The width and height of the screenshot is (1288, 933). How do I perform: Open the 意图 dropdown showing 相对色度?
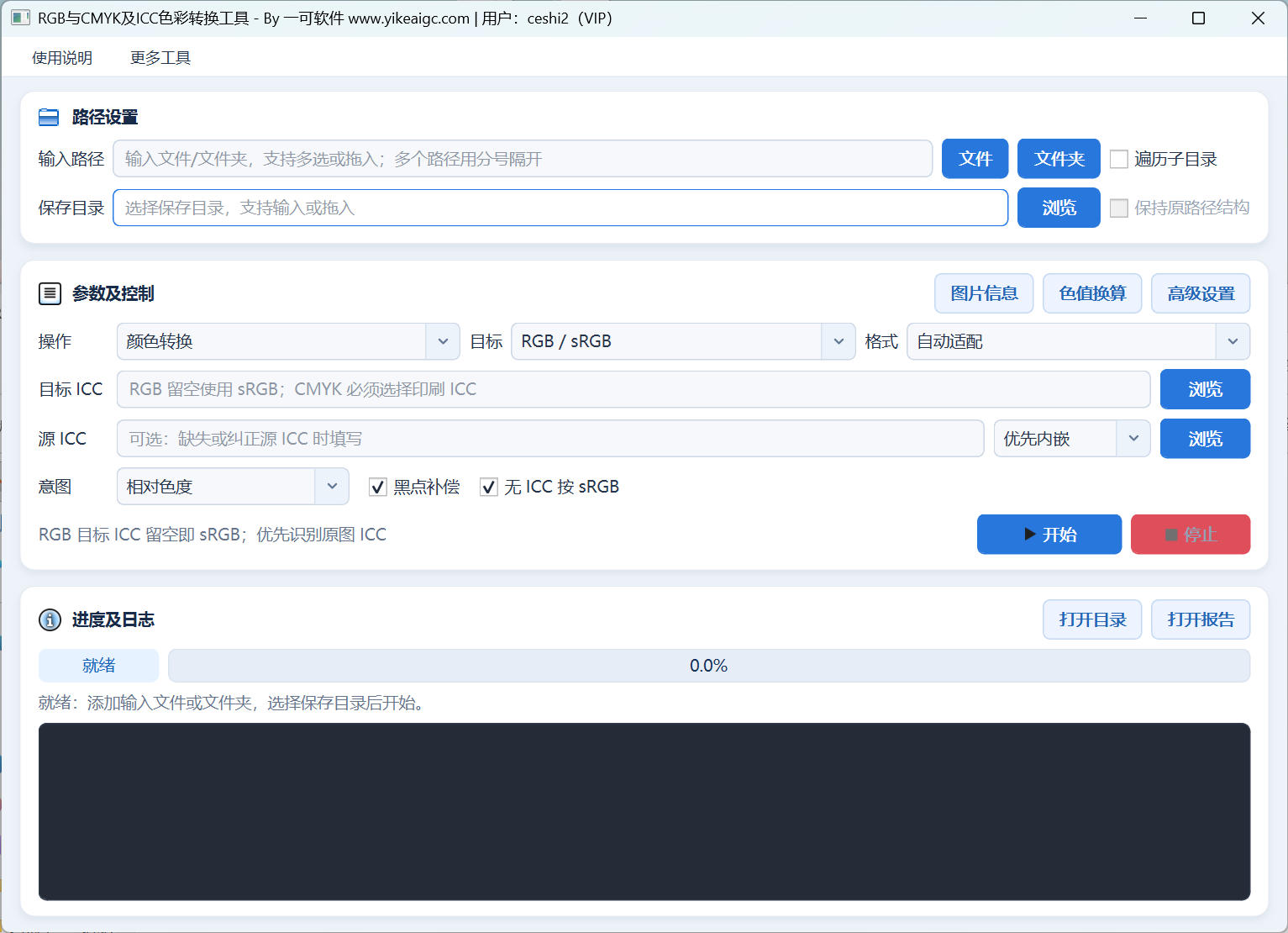point(233,487)
